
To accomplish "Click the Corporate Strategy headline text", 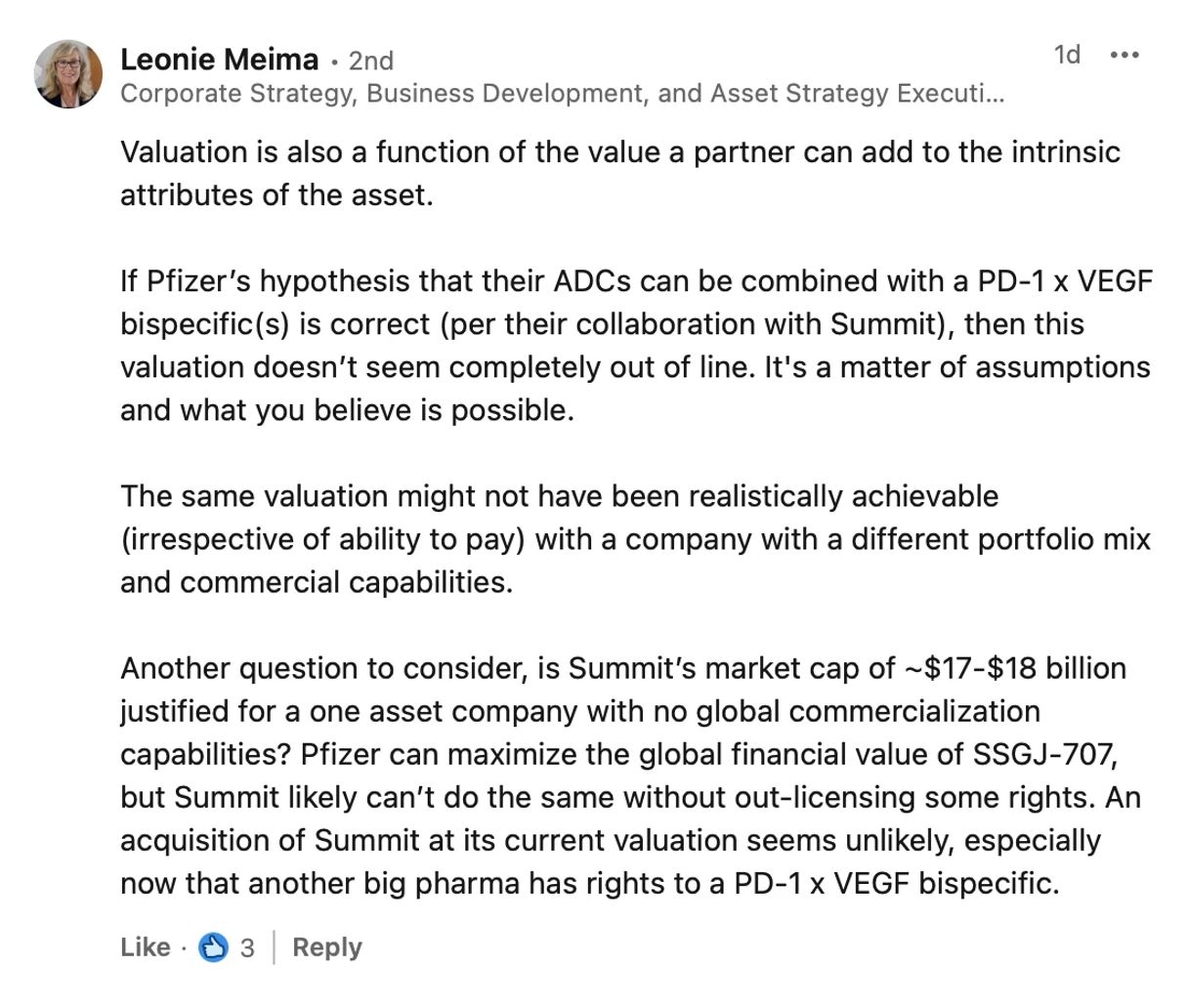I will (562, 93).
